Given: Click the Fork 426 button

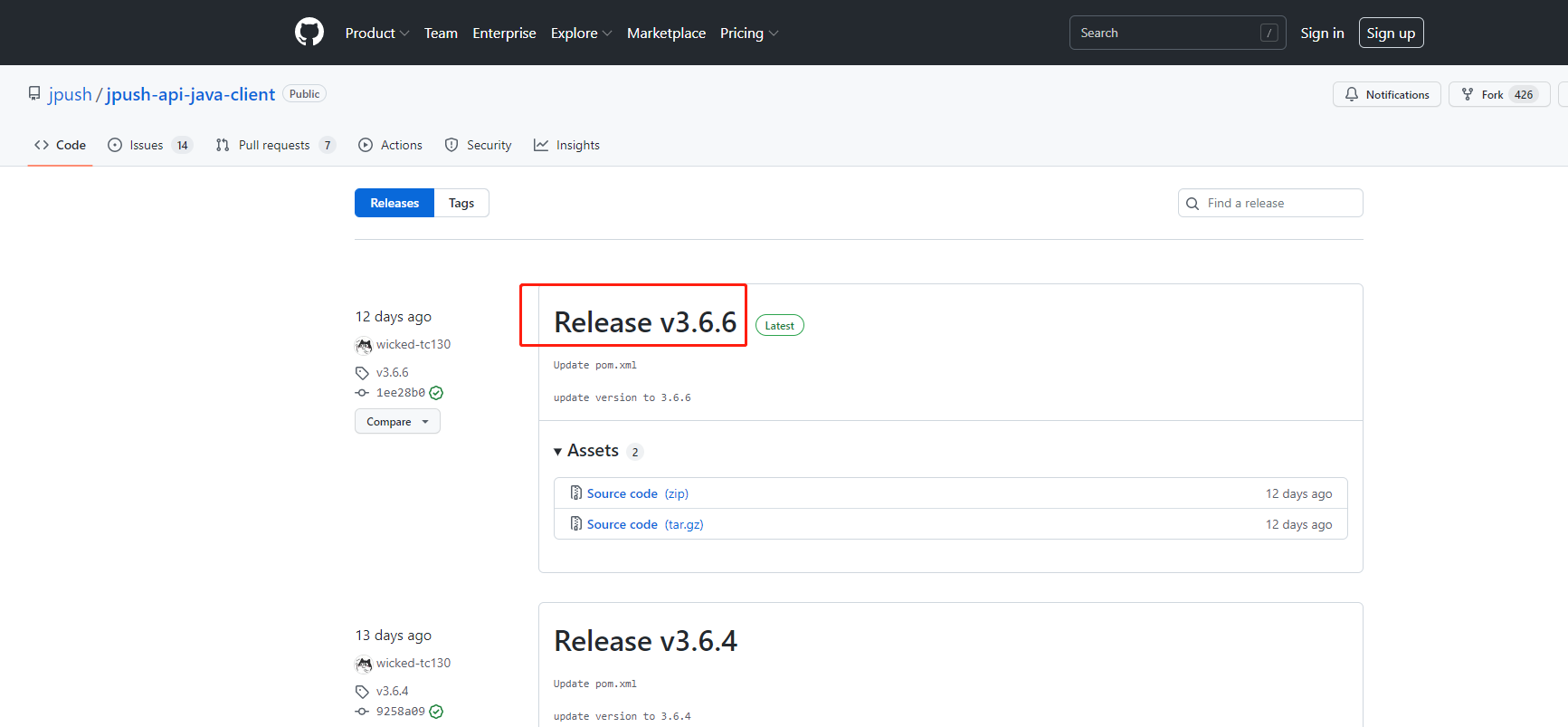Looking at the screenshot, I should coord(1499,94).
